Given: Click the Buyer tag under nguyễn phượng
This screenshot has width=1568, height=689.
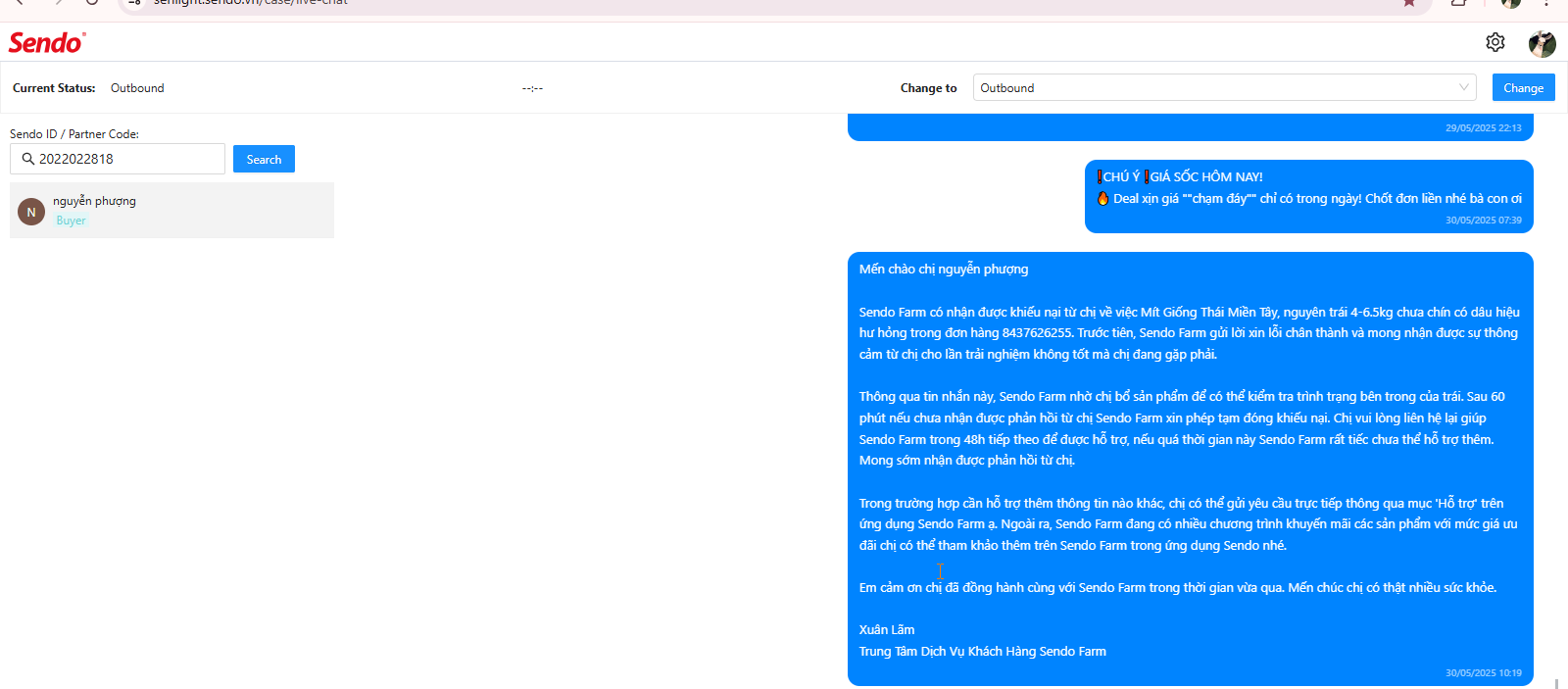Looking at the screenshot, I should click(x=71, y=221).
